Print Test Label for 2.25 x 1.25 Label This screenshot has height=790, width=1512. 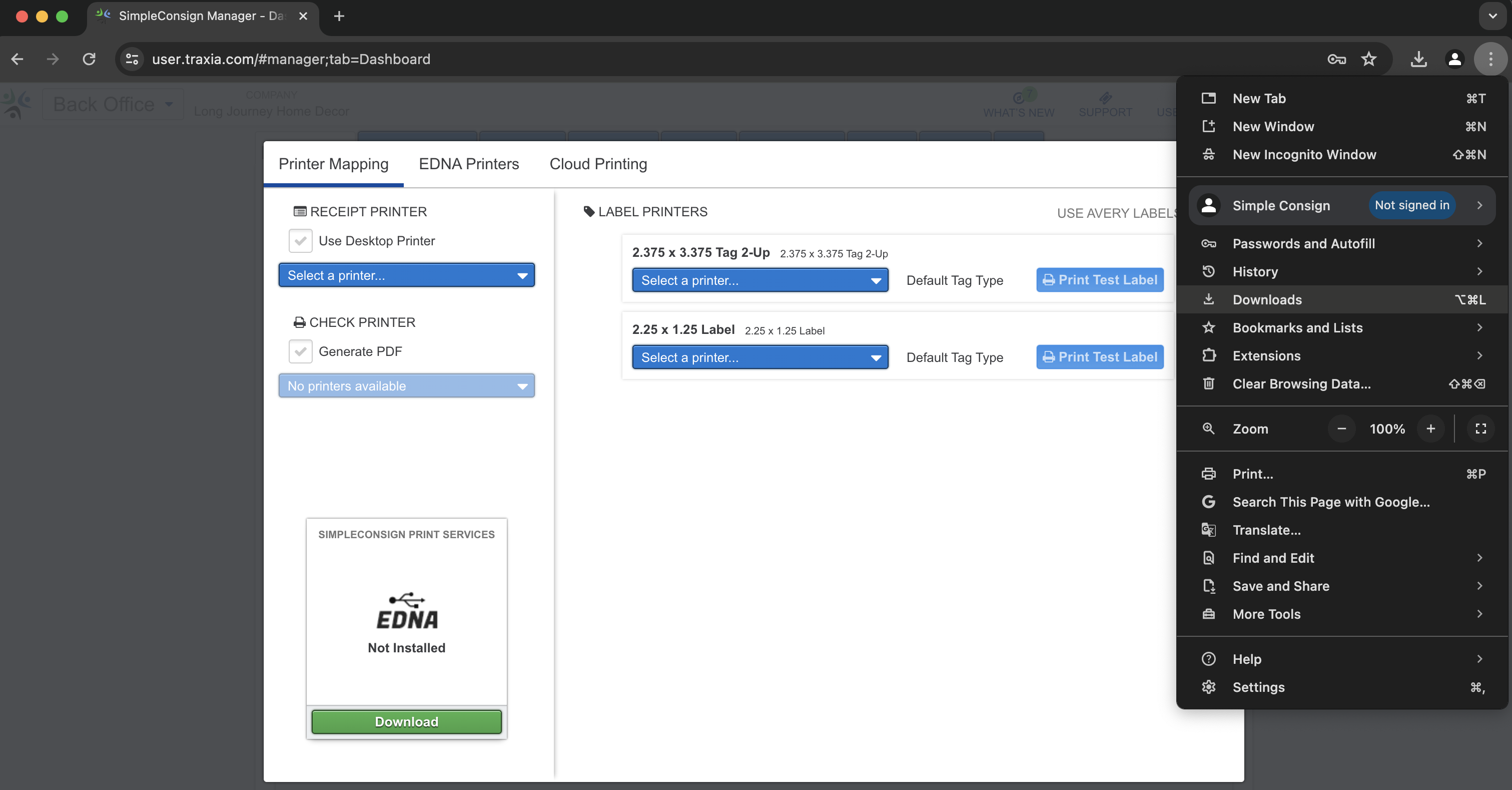[1100, 357]
